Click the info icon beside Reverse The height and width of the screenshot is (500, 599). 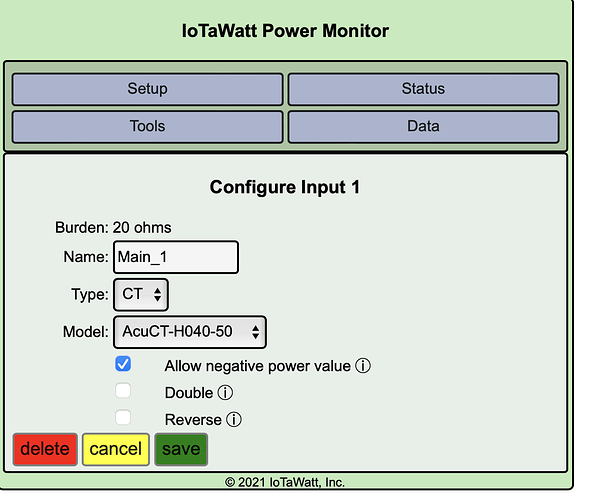[233, 419]
